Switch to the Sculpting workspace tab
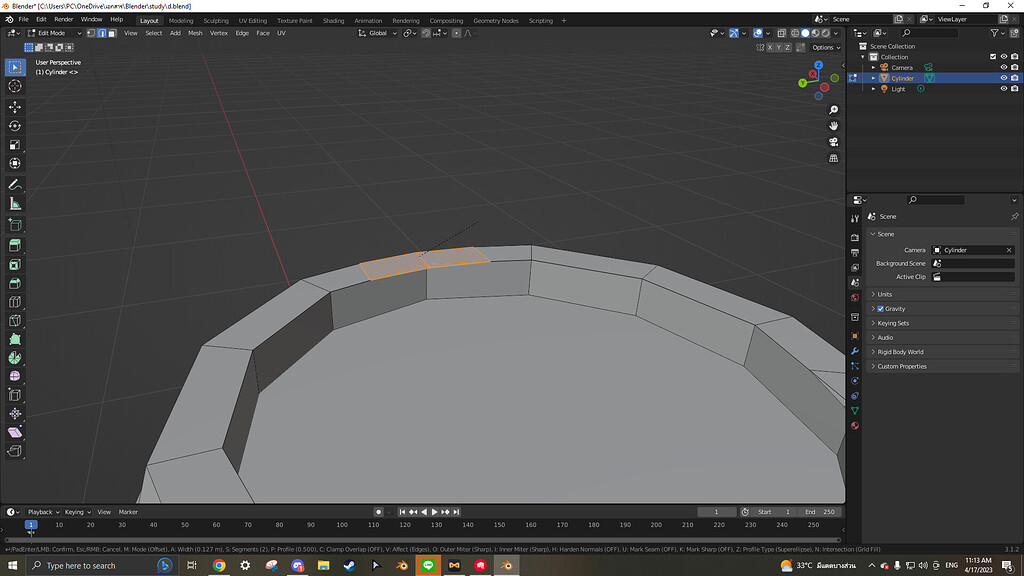 coord(215,20)
